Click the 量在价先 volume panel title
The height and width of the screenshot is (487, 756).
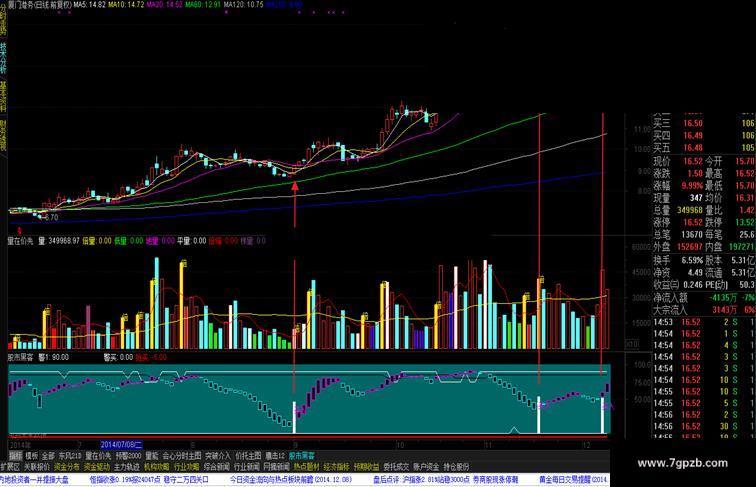(x=20, y=241)
